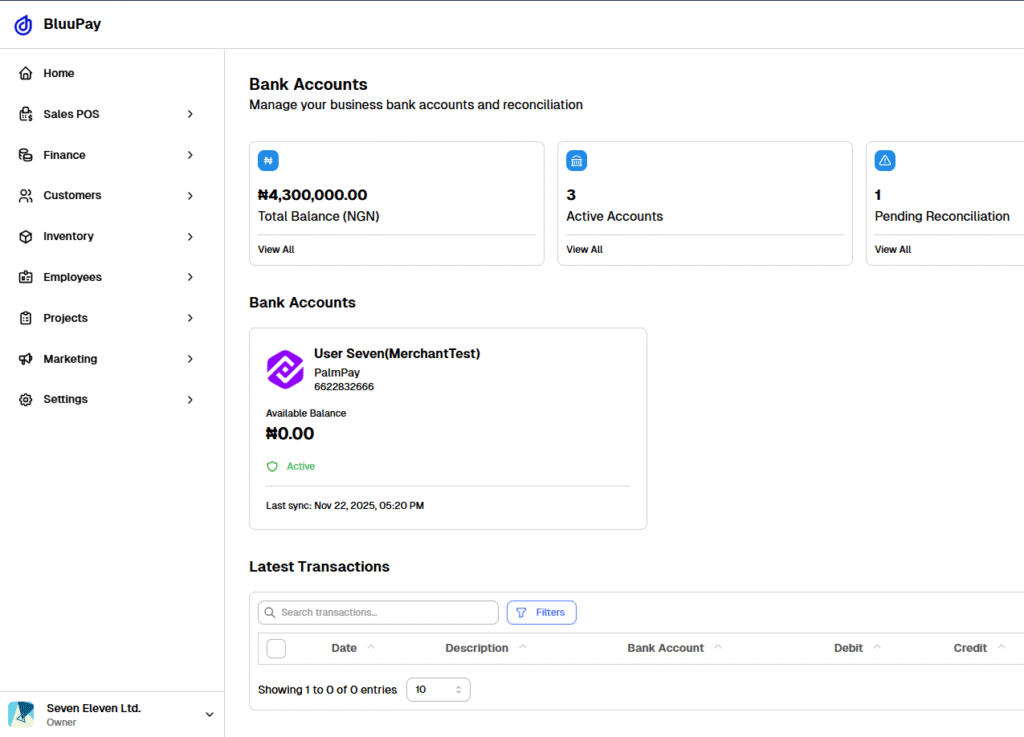Select Marketing in the sidebar
This screenshot has height=737, width=1024.
(70, 359)
